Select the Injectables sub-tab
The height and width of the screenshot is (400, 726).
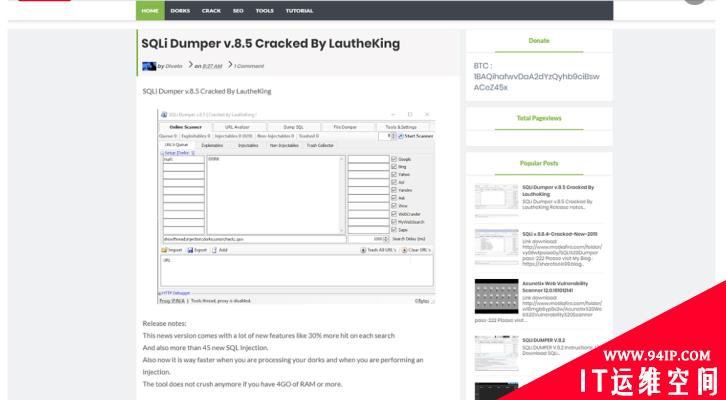click(248, 145)
